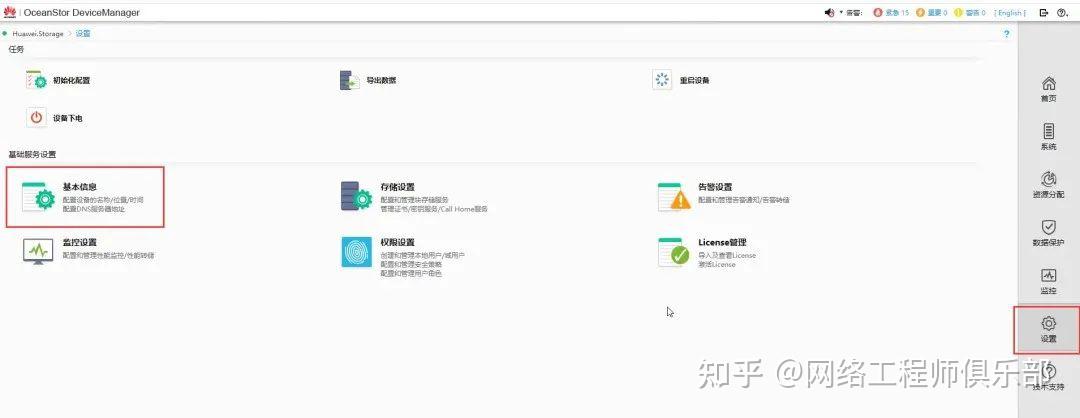Open 基本信息 basic information settings
The width and height of the screenshot is (1080, 418).
(x=85, y=196)
